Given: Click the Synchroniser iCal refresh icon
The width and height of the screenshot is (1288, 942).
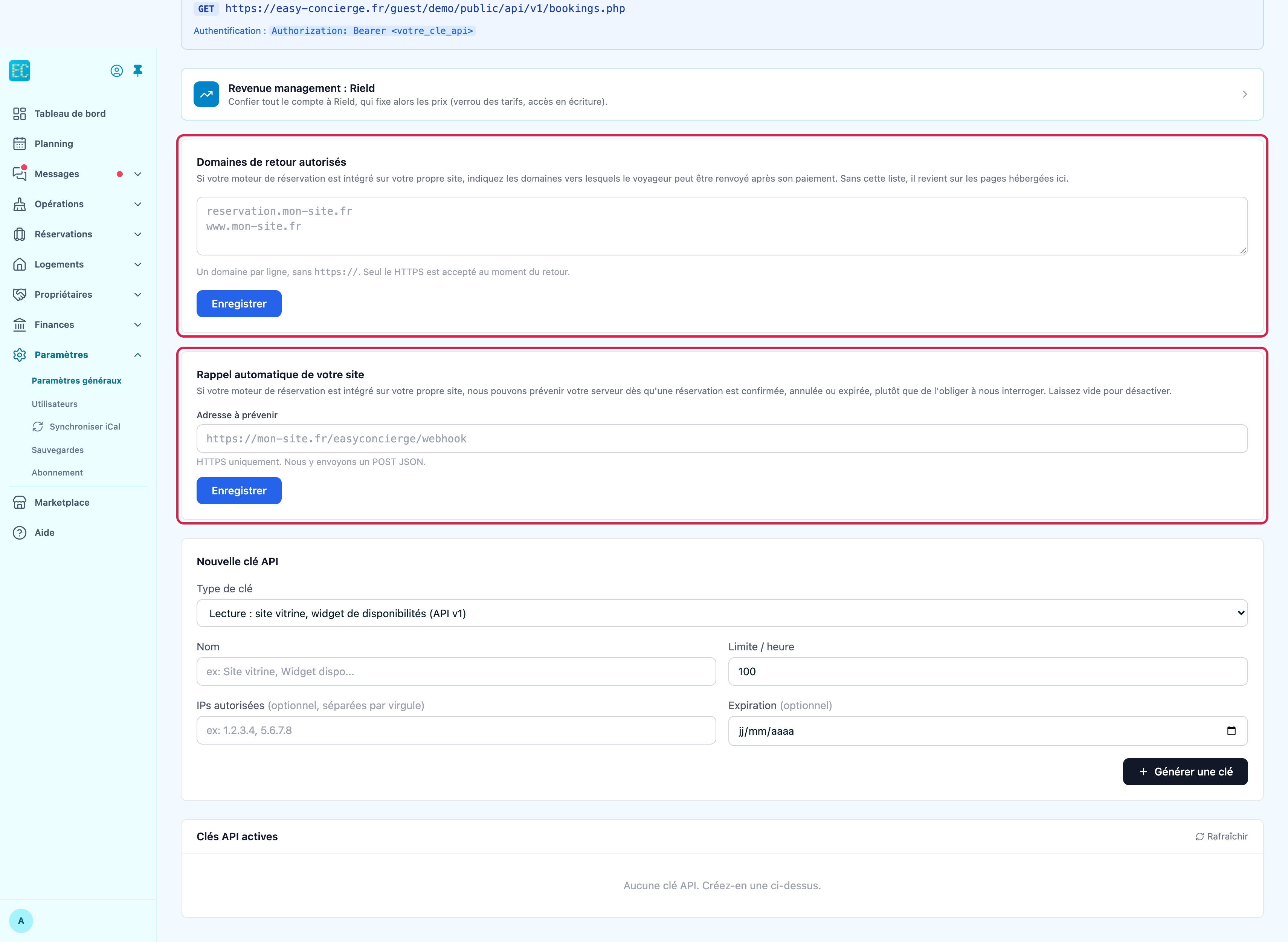Looking at the screenshot, I should [x=38, y=427].
